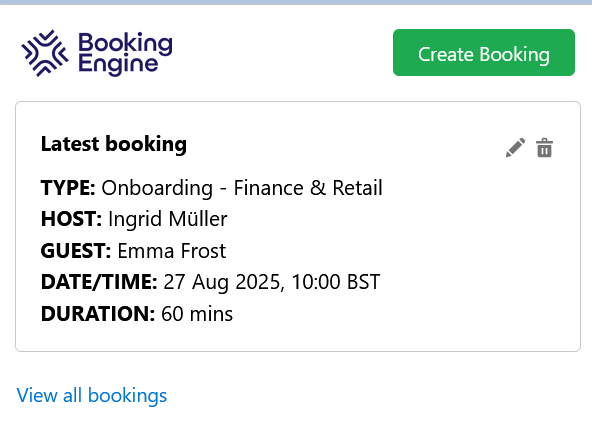Click the blue bar at the top
The width and height of the screenshot is (592, 427).
(x=296, y=2)
